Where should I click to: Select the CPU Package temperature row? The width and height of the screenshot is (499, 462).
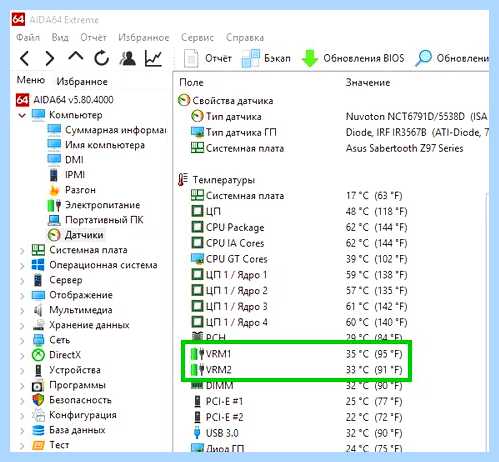(x=299, y=227)
